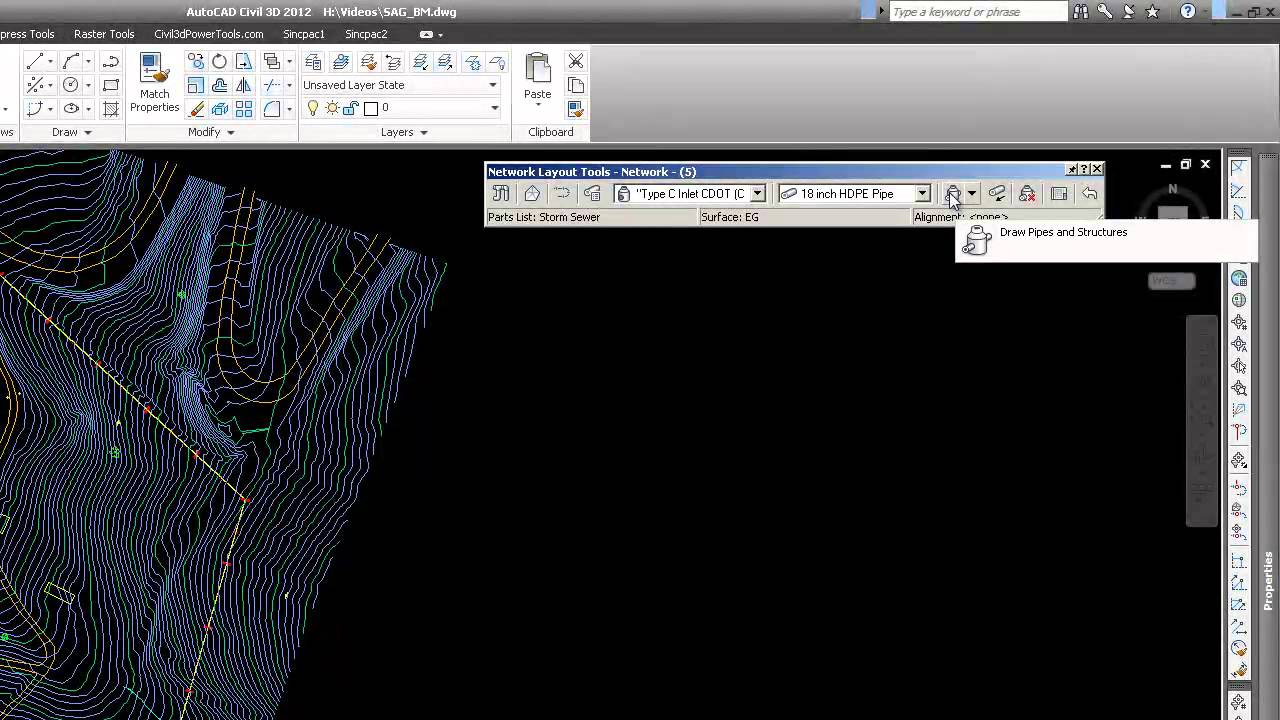Screen dimensions: 1280x720
Task: Open the layer 0 dropdown list
Action: pos(493,108)
